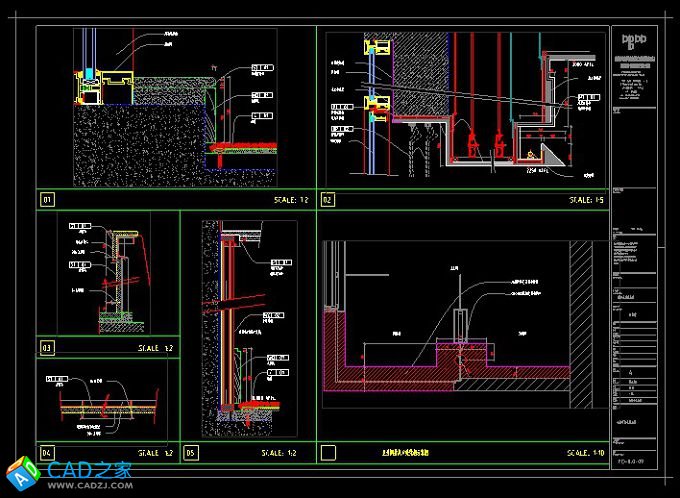Select the detail number 01 box
The height and width of the screenshot is (498, 680).
(46, 200)
